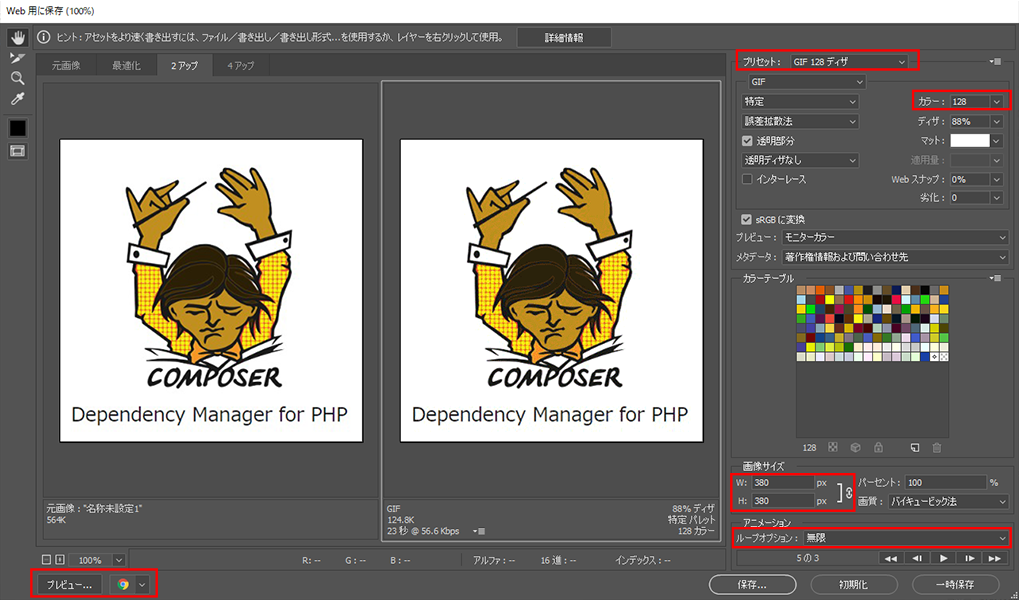Select the Zoom magnifier tool
Viewport: 1019px width, 600px height.
coord(18,79)
